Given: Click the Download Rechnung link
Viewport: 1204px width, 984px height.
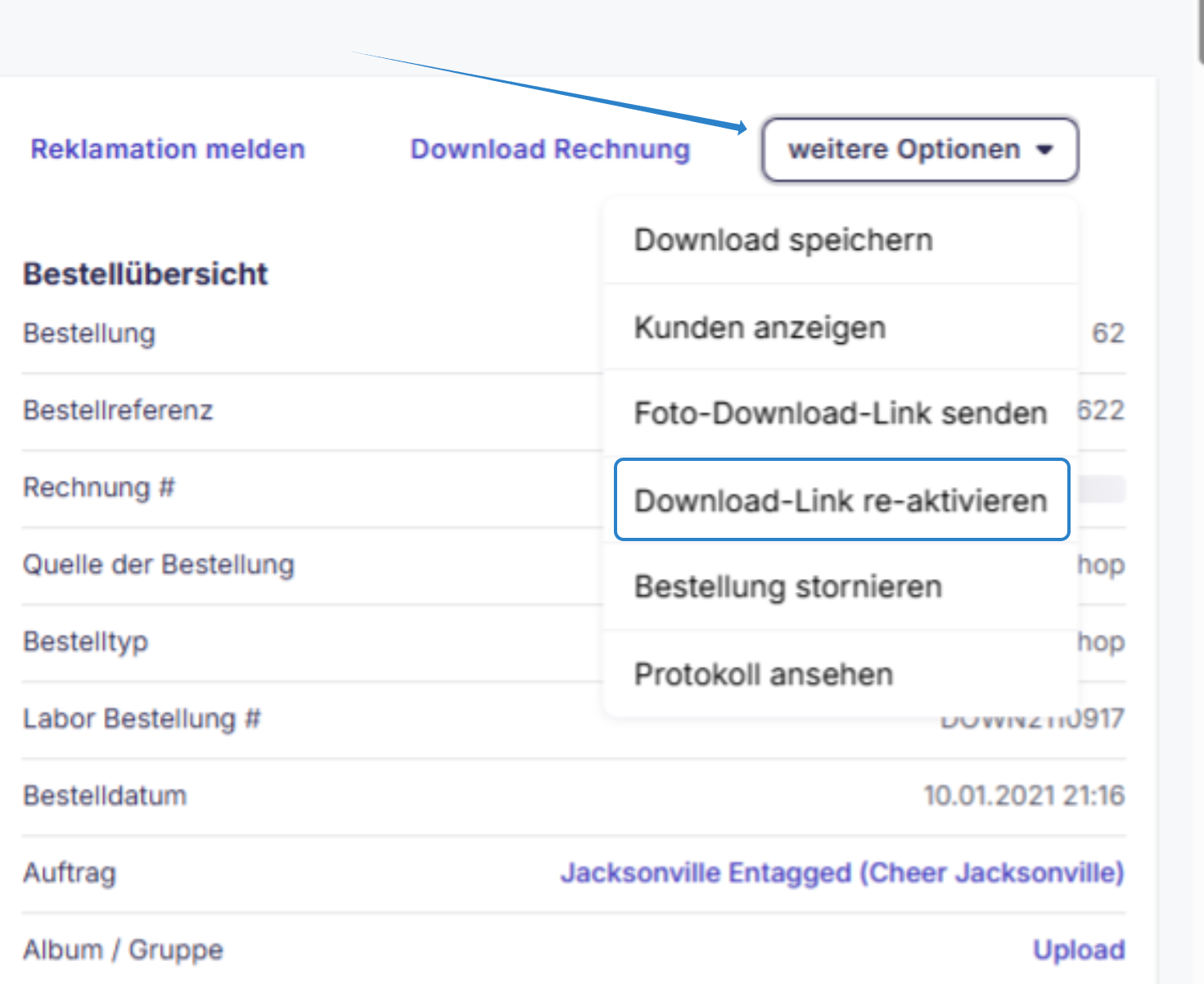Looking at the screenshot, I should pos(550,149).
